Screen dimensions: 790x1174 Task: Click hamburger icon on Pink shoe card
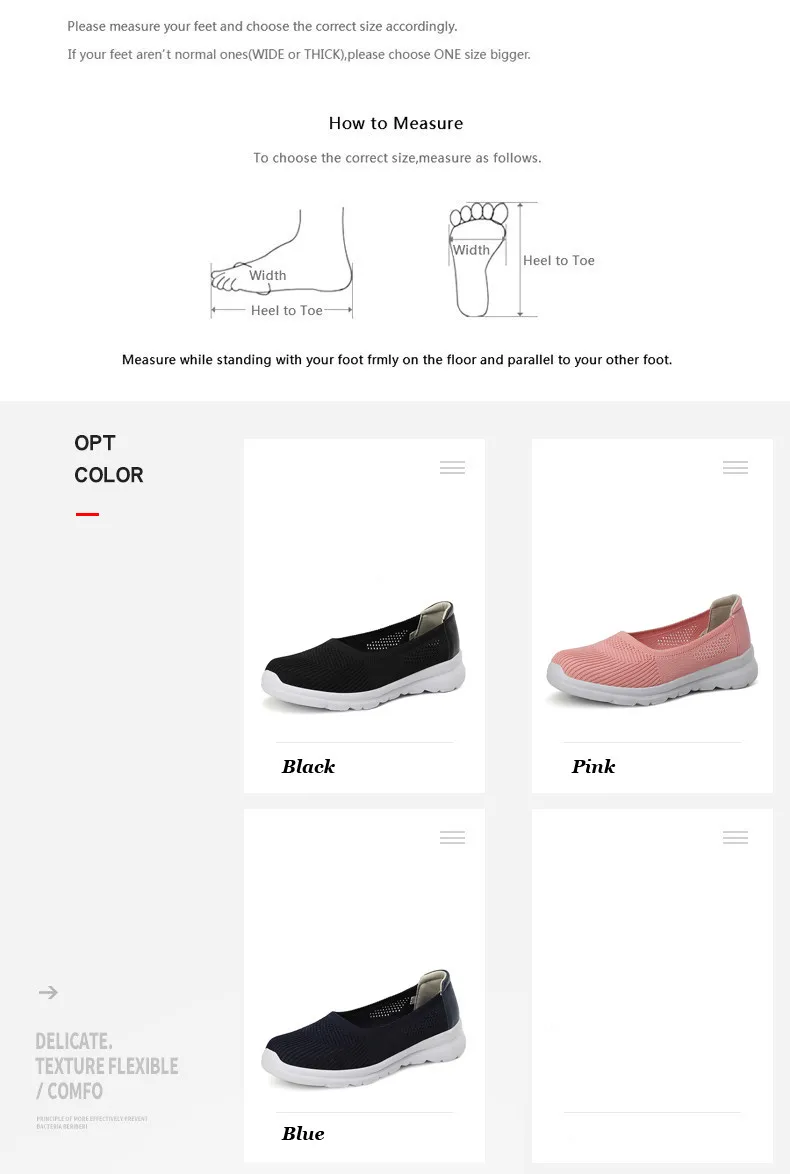pos(735,467)
